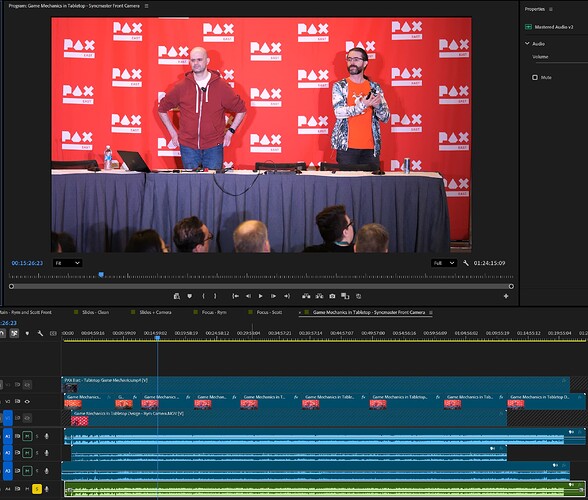The image size is (588, 500).
Task: Click the Export Frame camera icon
Action: [x=332, y=296]
